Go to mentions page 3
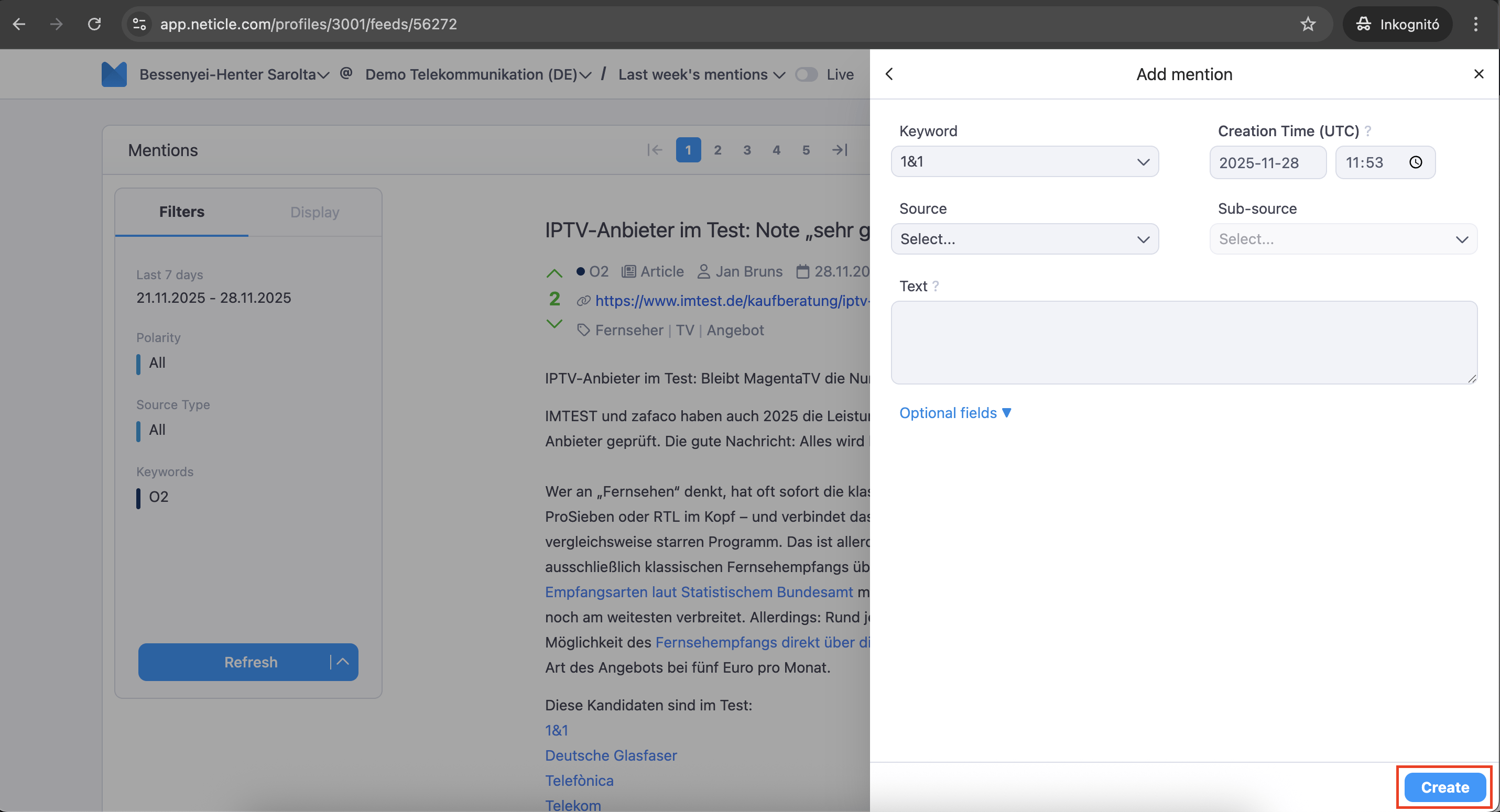Image resolution: width=1500 pixels, height=812 pixels. (747, 150)
